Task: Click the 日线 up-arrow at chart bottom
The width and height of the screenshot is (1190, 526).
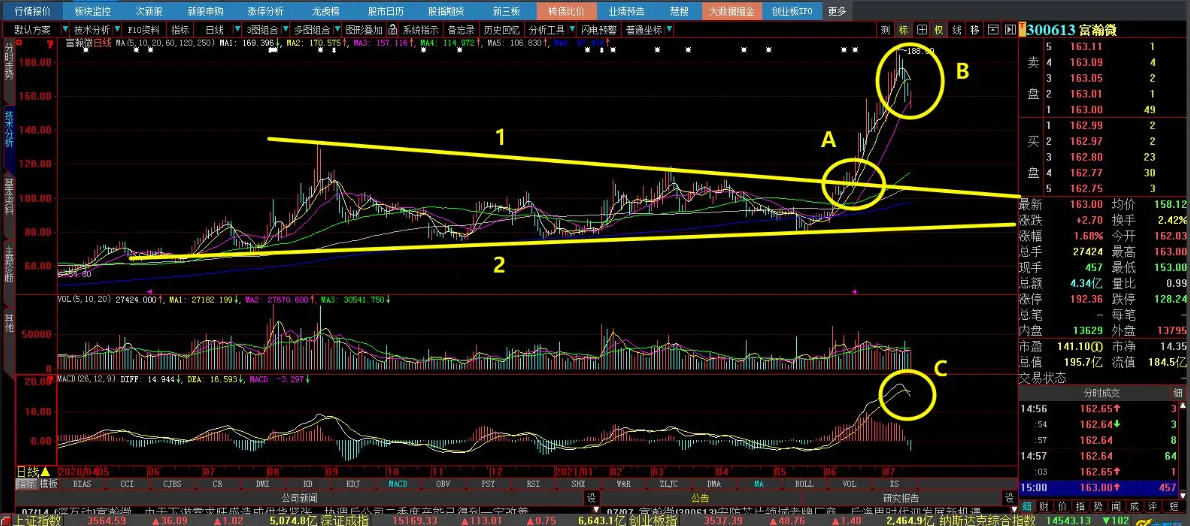Action: click(x=46, y=471)
